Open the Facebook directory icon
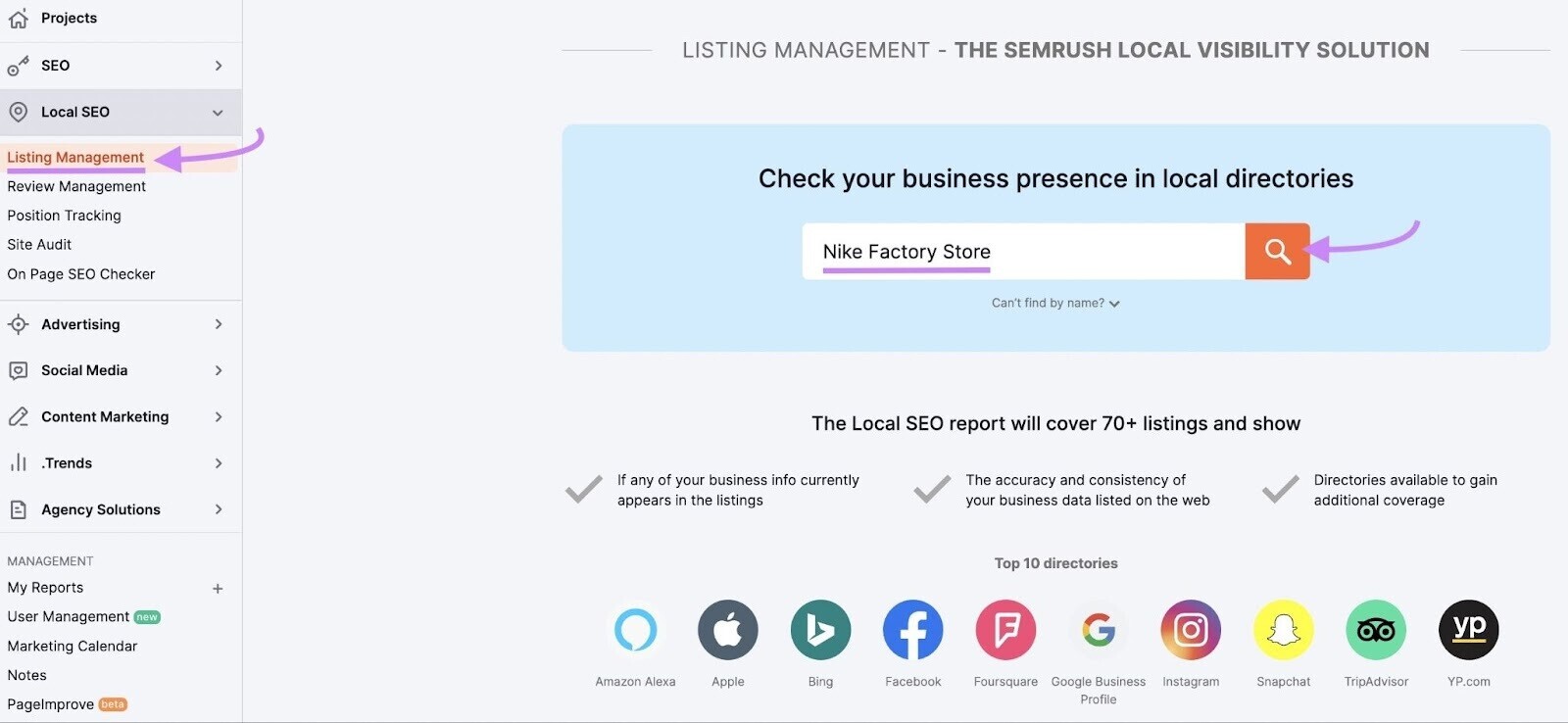The width and height of the screenshot is (1568, 723). click(912, 630)
